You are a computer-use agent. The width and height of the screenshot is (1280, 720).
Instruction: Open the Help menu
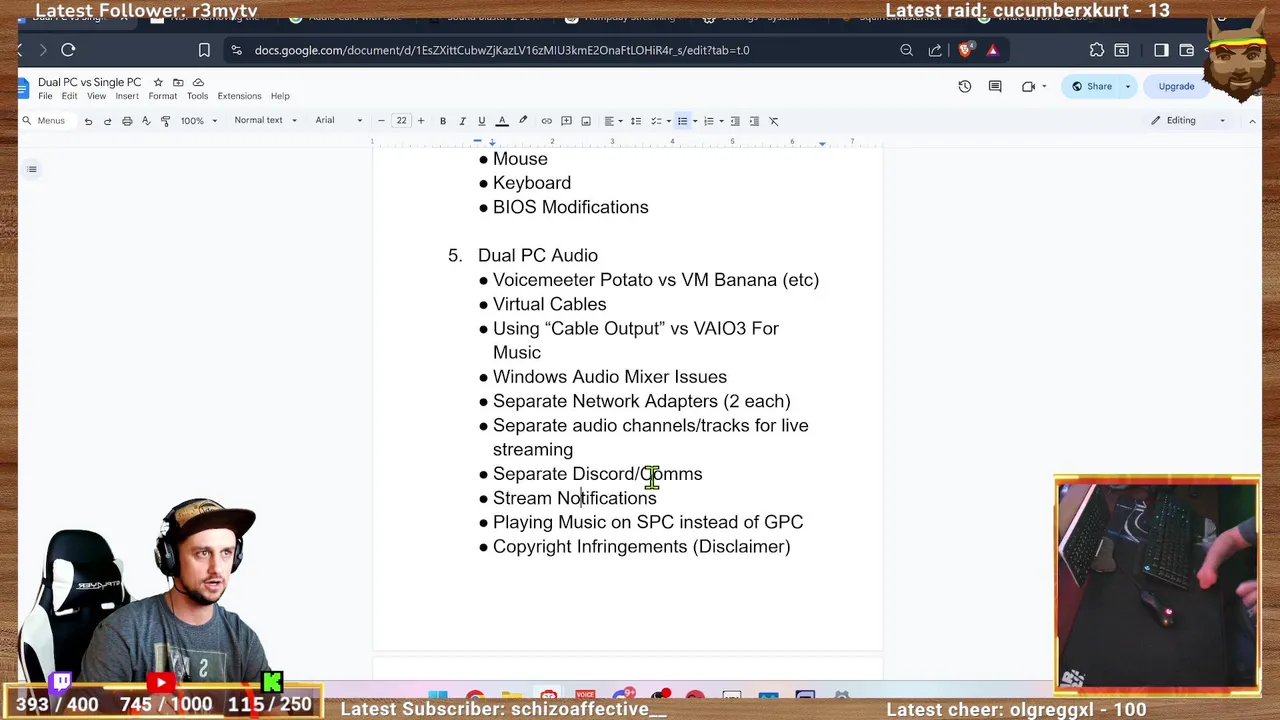[280, 96]
